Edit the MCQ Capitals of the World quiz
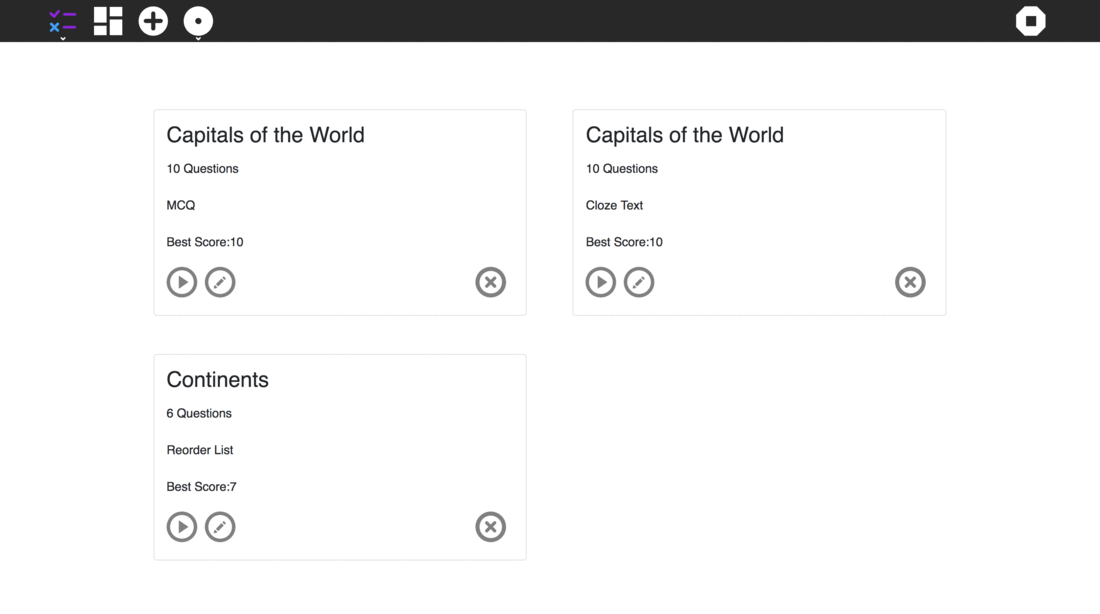Screen dimensions: 1100x614 220,282
